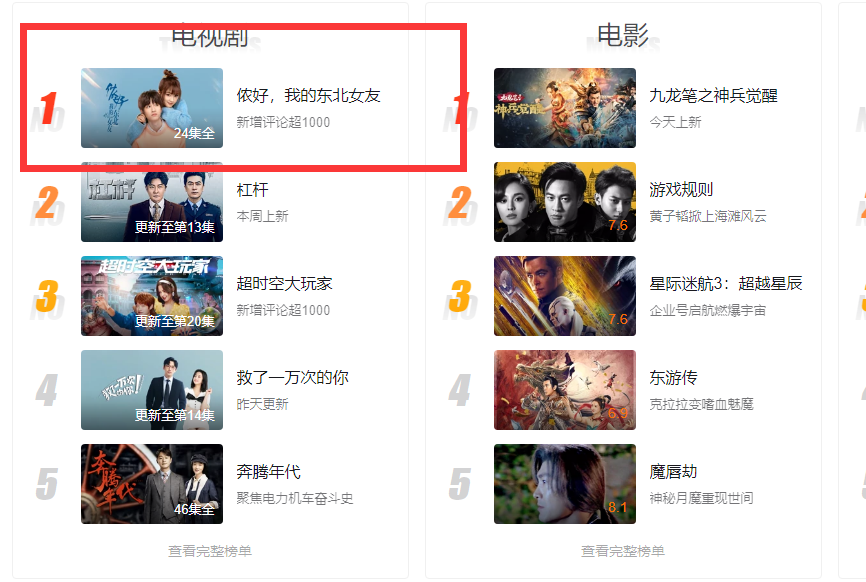Click the 魔唇劫 movie title
The image size is (866, 582).
(673, 472)
